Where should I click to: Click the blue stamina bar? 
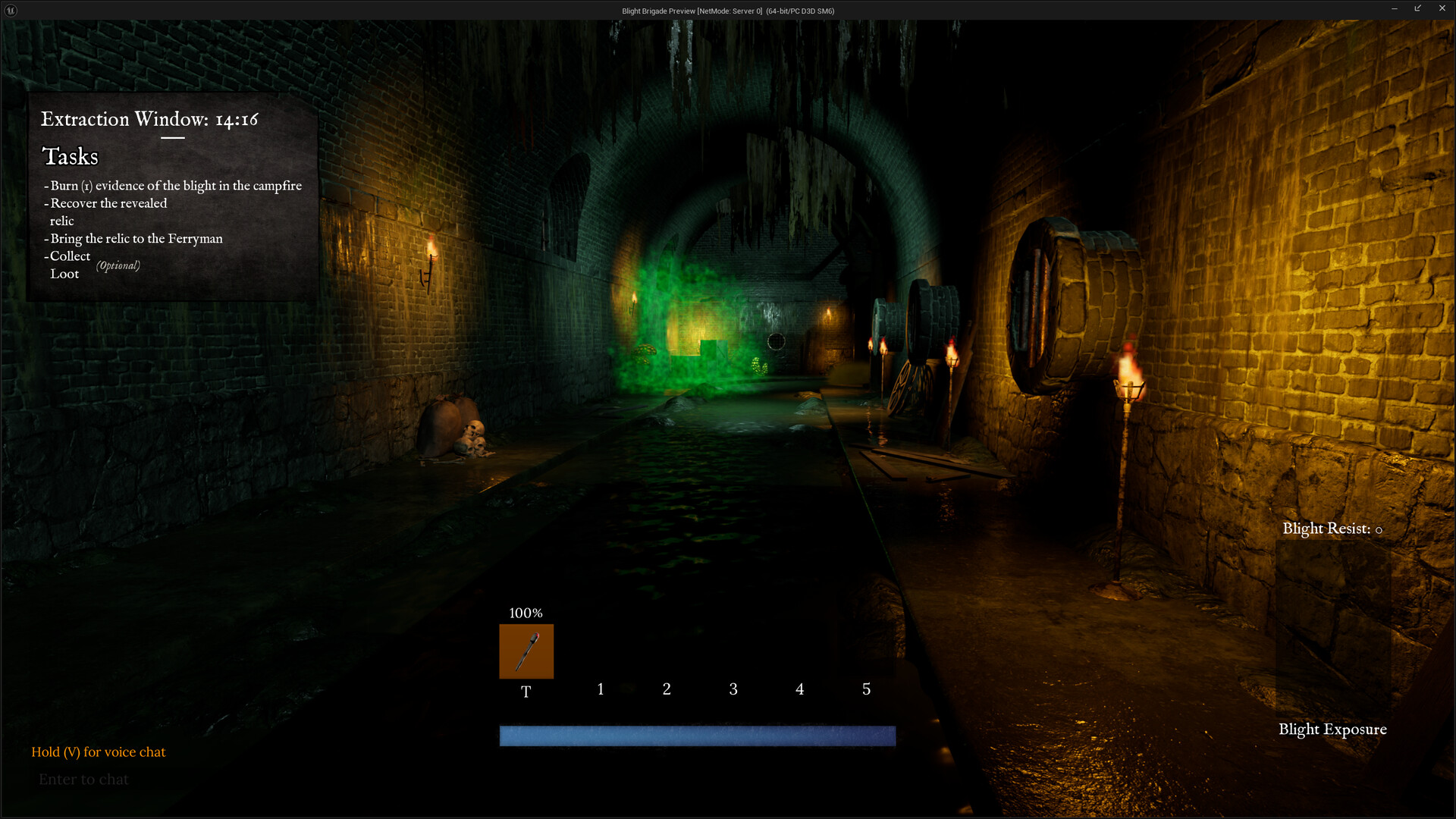click(698, 736)
